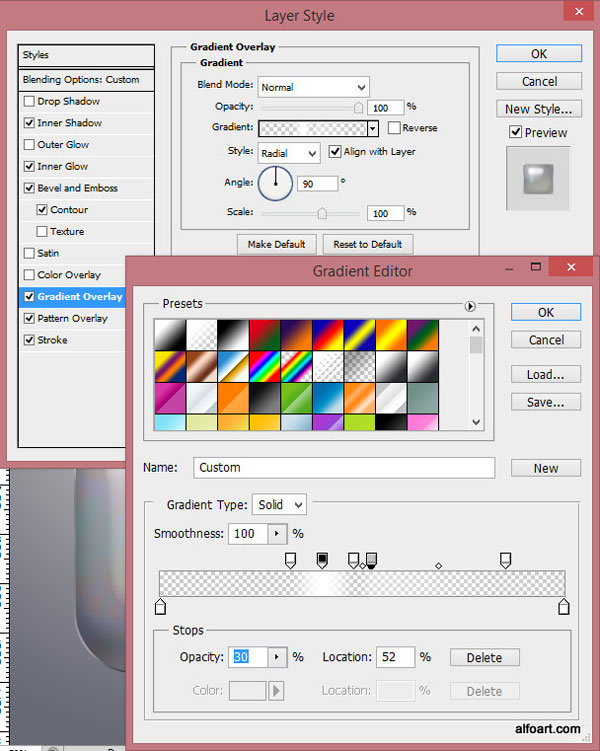Viewport: 600px width, 751px height.
Task: Select the solid rainbow spectrum preset
Action: point(264,366)
